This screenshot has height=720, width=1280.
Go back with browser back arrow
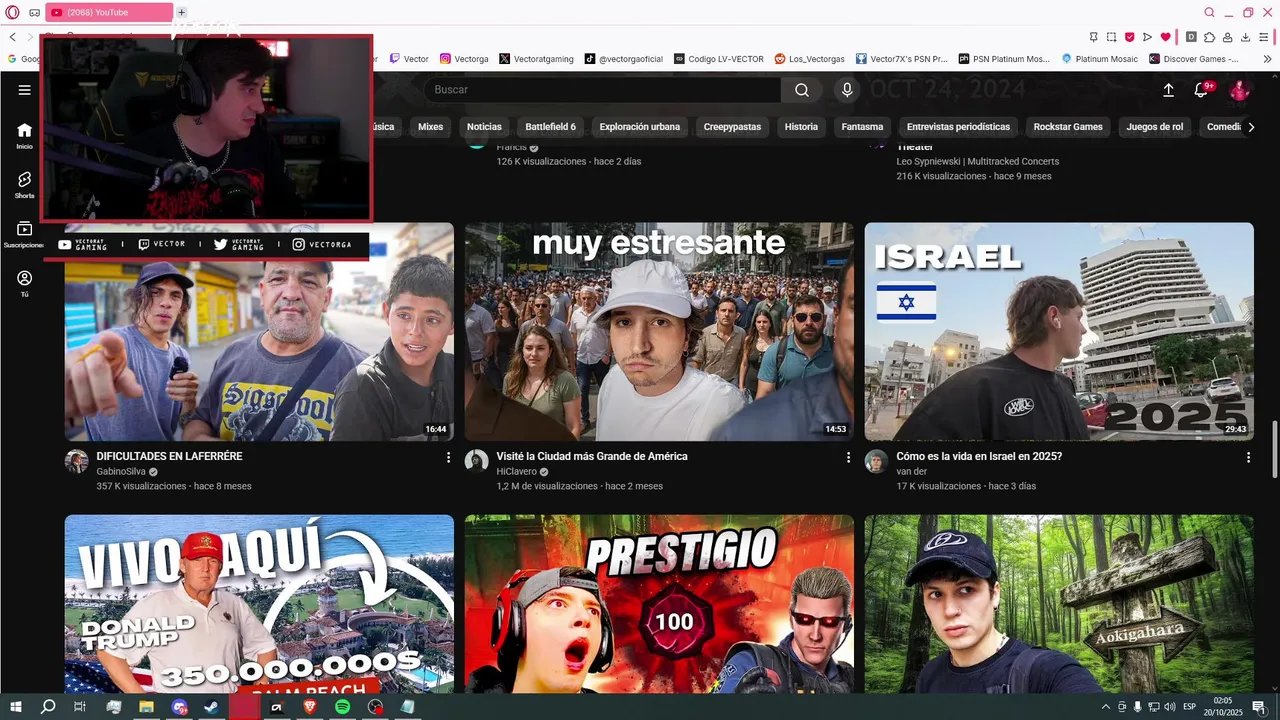12,37
